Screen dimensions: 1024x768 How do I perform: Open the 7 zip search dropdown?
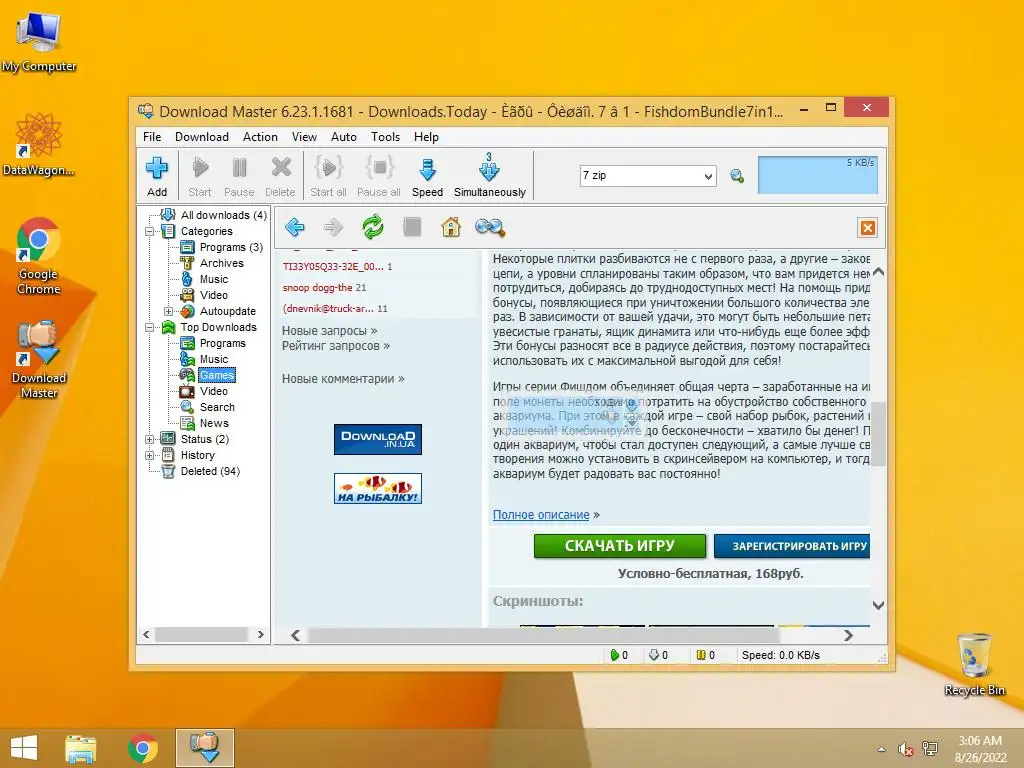tap(708, 176)
